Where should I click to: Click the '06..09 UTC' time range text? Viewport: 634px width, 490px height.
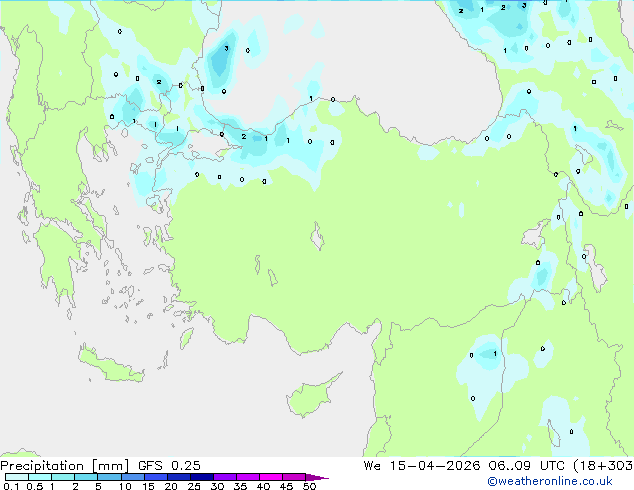click(526, 466)
